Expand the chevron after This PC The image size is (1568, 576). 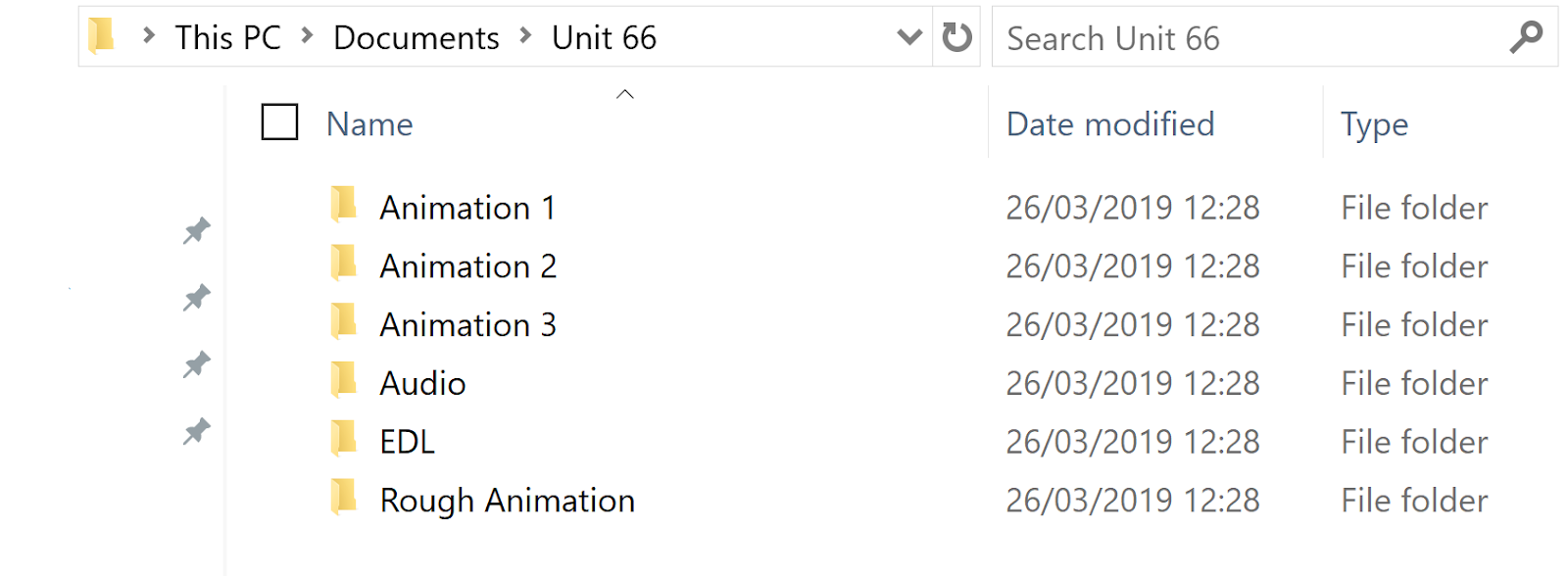point(308,36)
